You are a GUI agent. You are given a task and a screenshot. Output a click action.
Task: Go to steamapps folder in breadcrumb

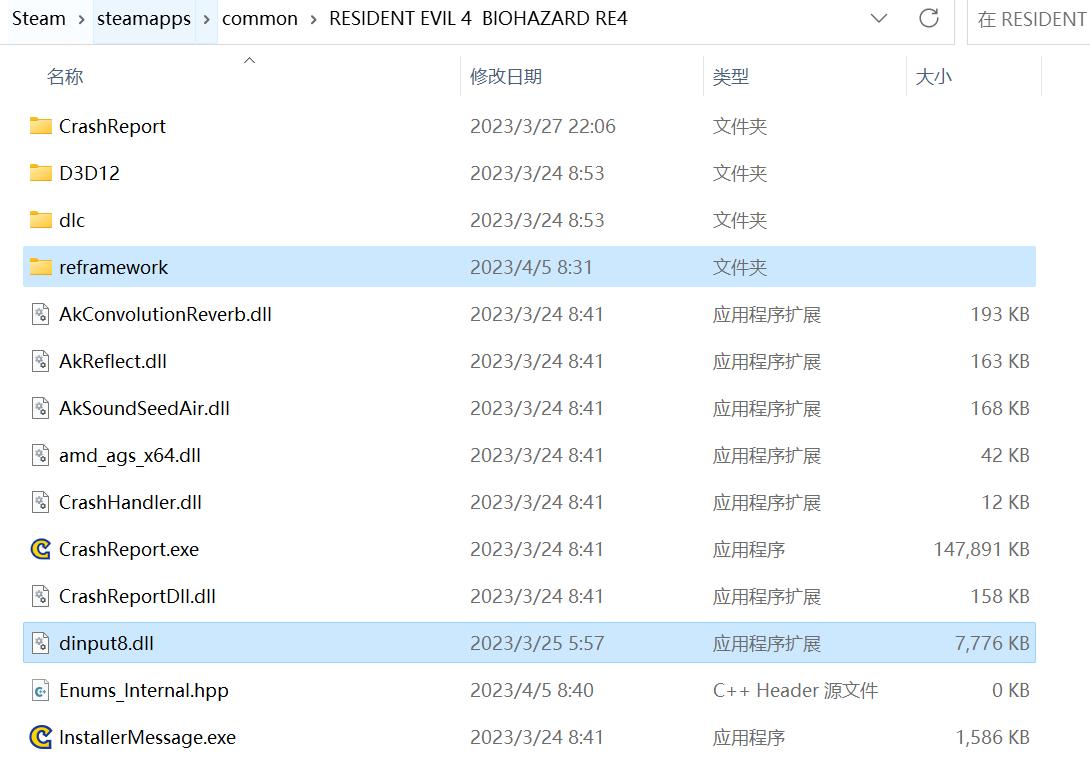click(144, 19)
